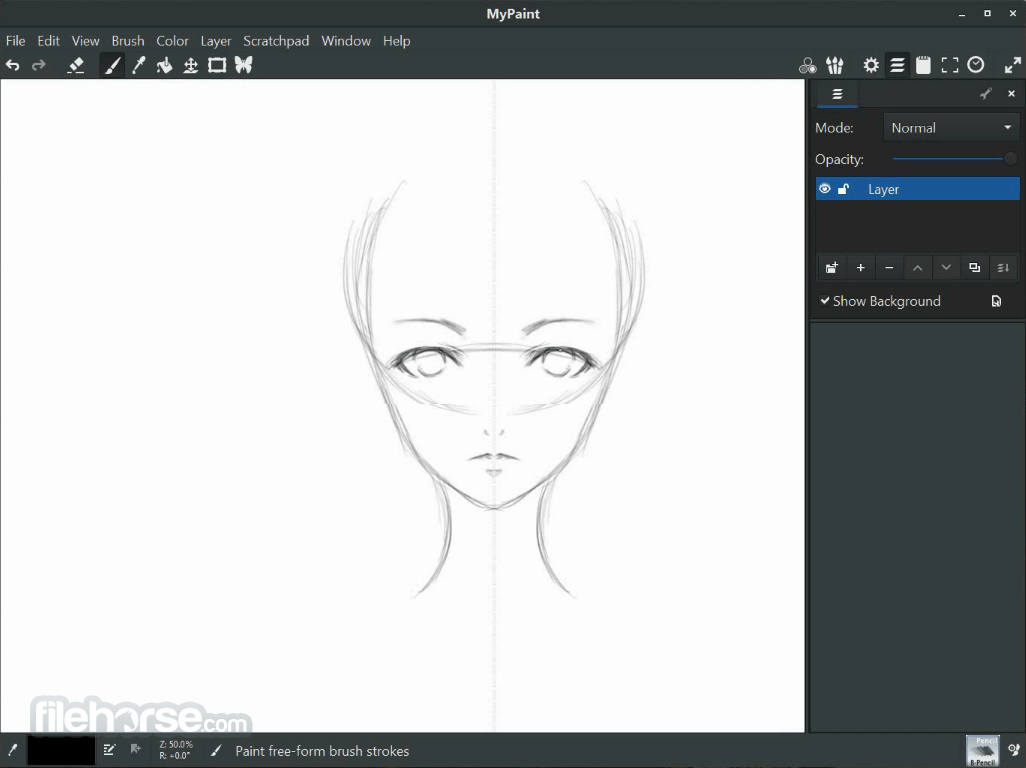Screen dimensions: 1026x768
Task: Add a new layer with plus icon
Action: click(x=860, y=268)
